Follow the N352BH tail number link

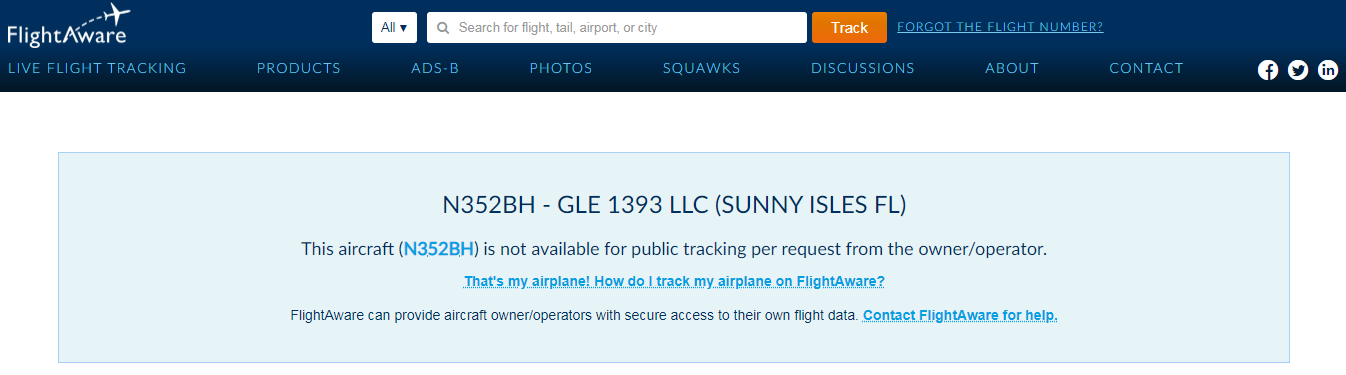point(439,249)
